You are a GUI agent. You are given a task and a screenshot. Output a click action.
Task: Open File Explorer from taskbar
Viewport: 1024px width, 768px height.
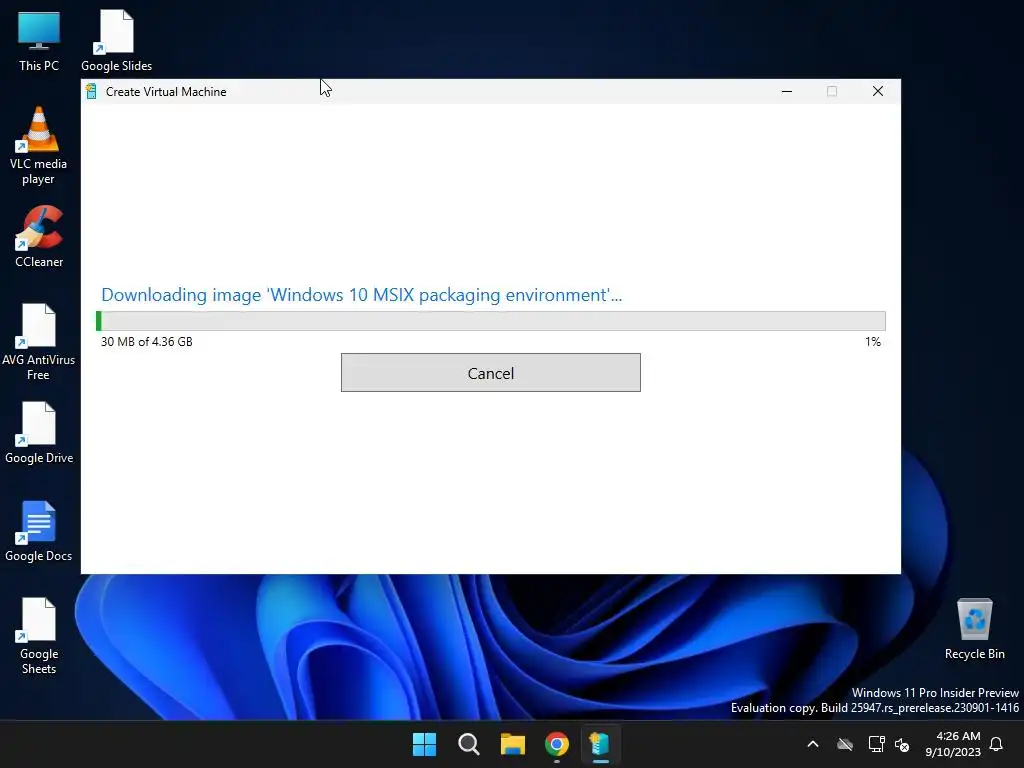[x=513, y=744]
